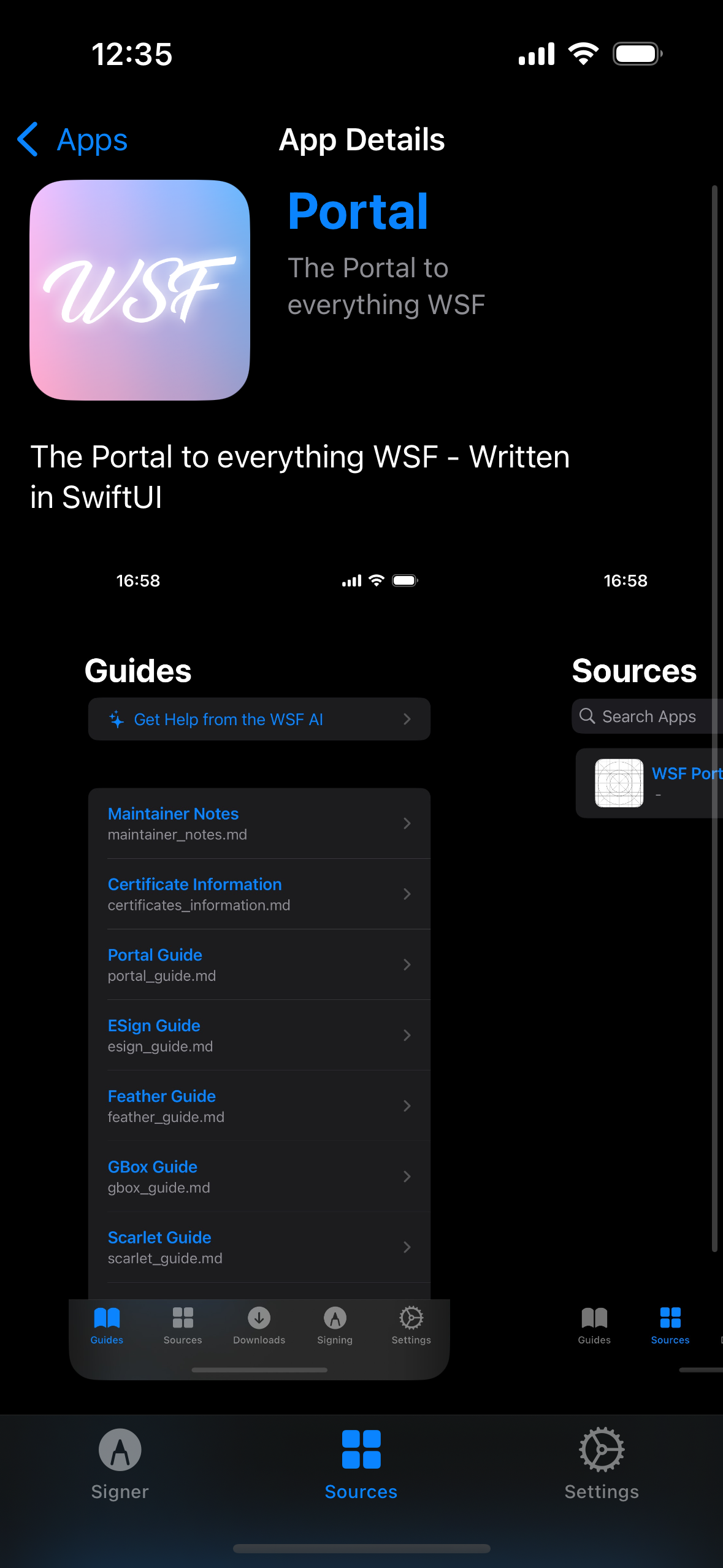The height and width of the screenshot is (1568, 723).
Task: Open Feather Guide entry
Action: pos(259,1105)
